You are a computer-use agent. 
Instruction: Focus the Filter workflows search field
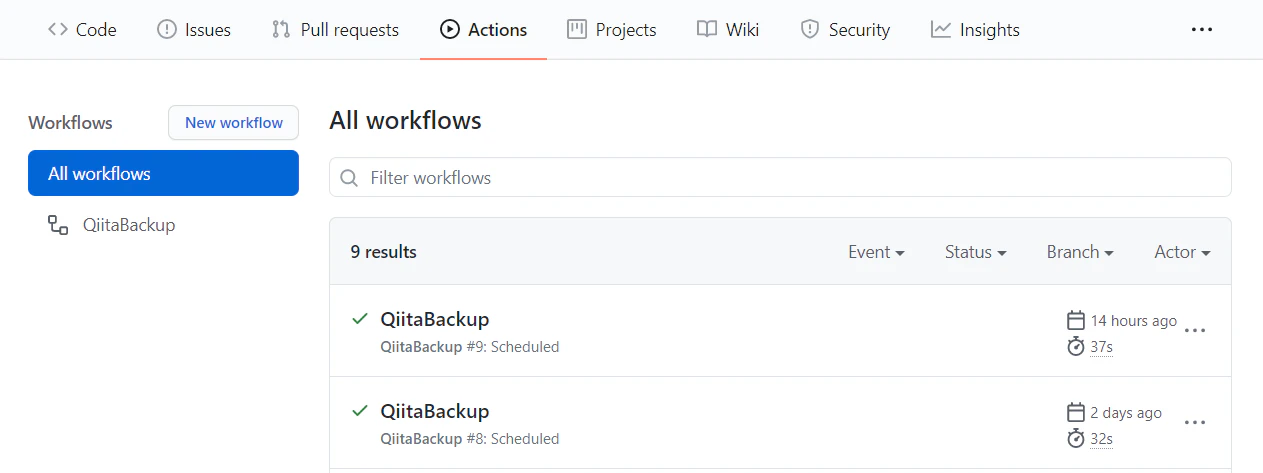click(x=780, y=178)
